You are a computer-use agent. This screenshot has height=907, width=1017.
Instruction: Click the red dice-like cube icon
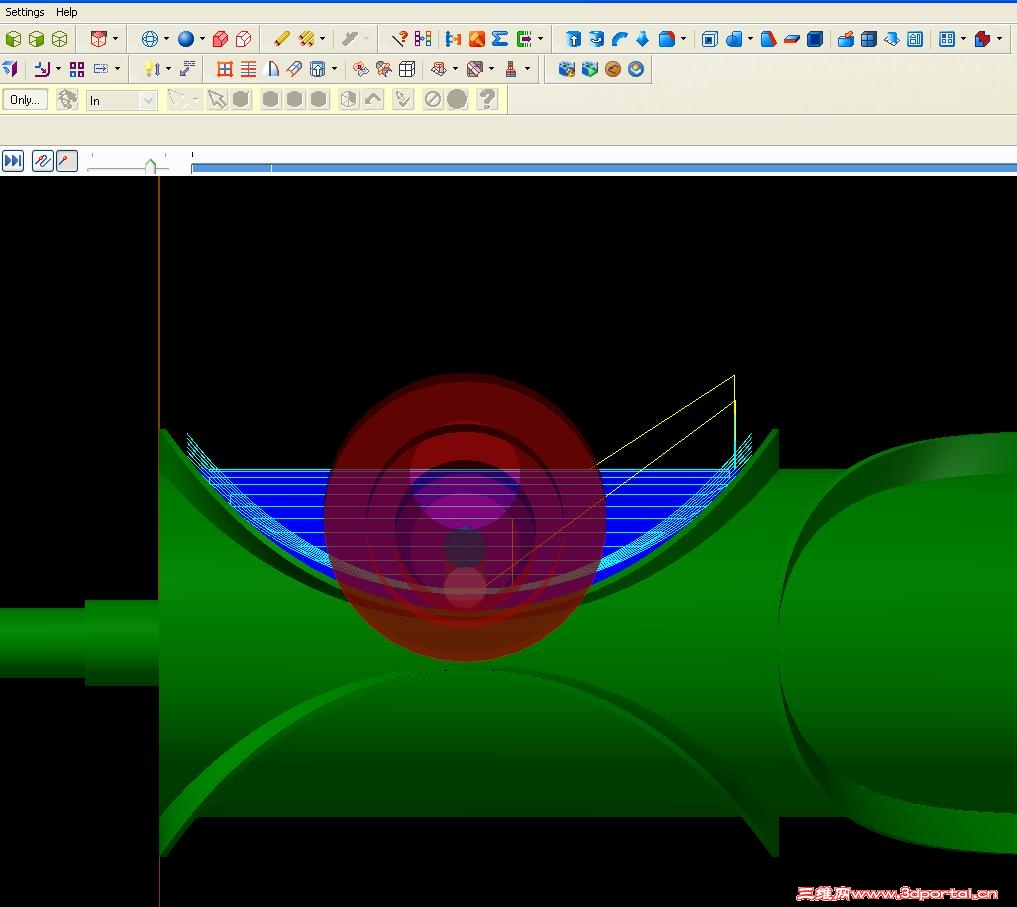[x=99, y=39]
